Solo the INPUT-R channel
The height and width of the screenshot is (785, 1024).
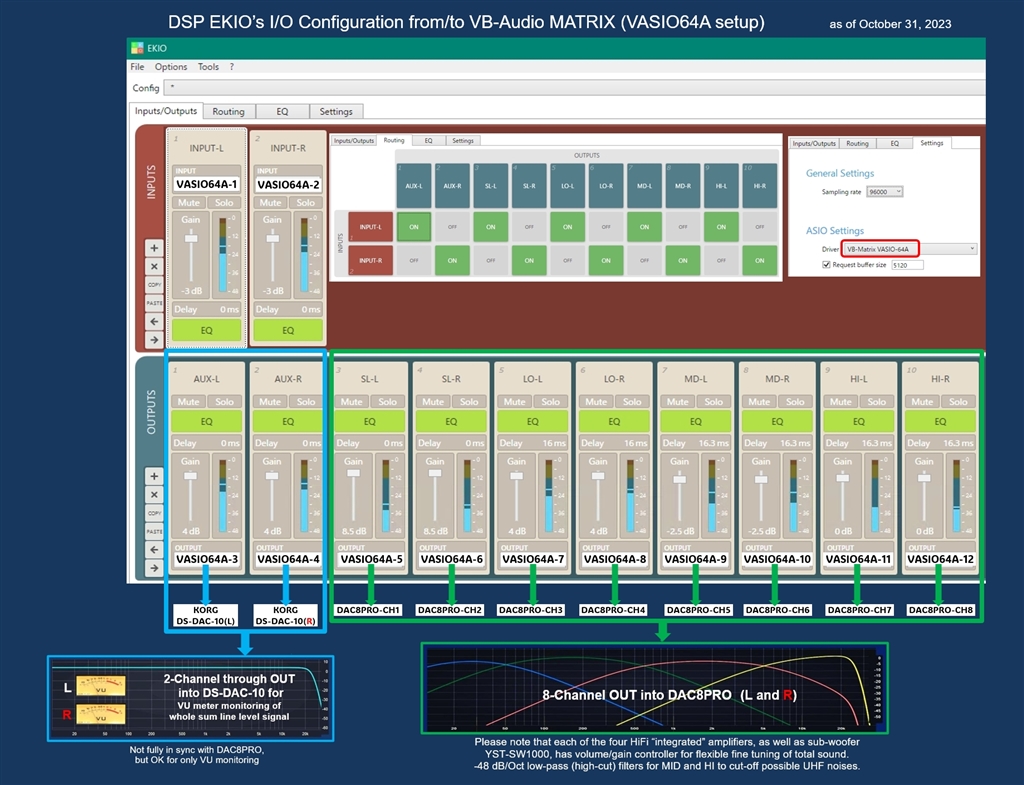[306, 202]
